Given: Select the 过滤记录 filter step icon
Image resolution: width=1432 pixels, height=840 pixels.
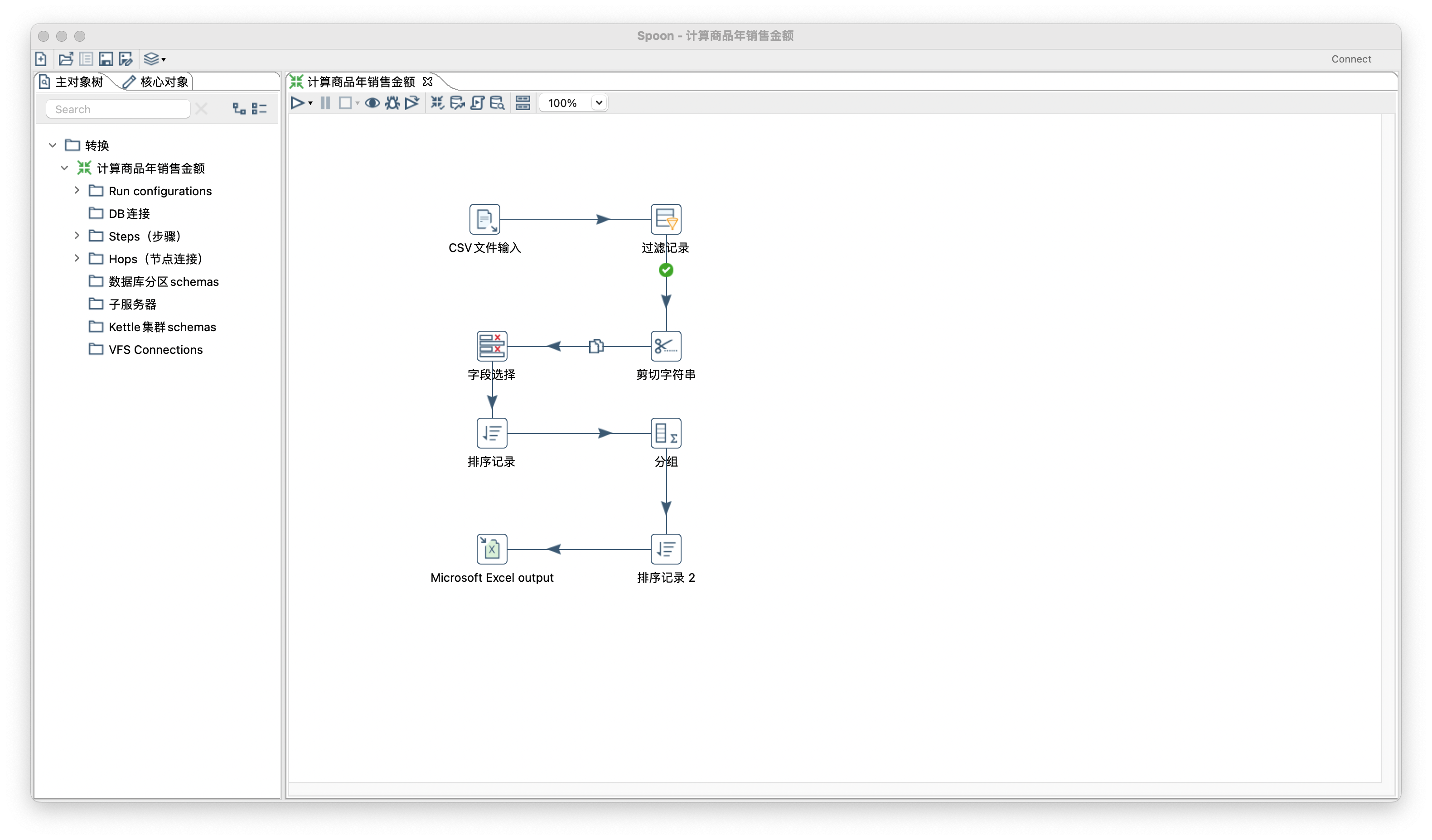Looking at the screenshot, I should [666, 219].
